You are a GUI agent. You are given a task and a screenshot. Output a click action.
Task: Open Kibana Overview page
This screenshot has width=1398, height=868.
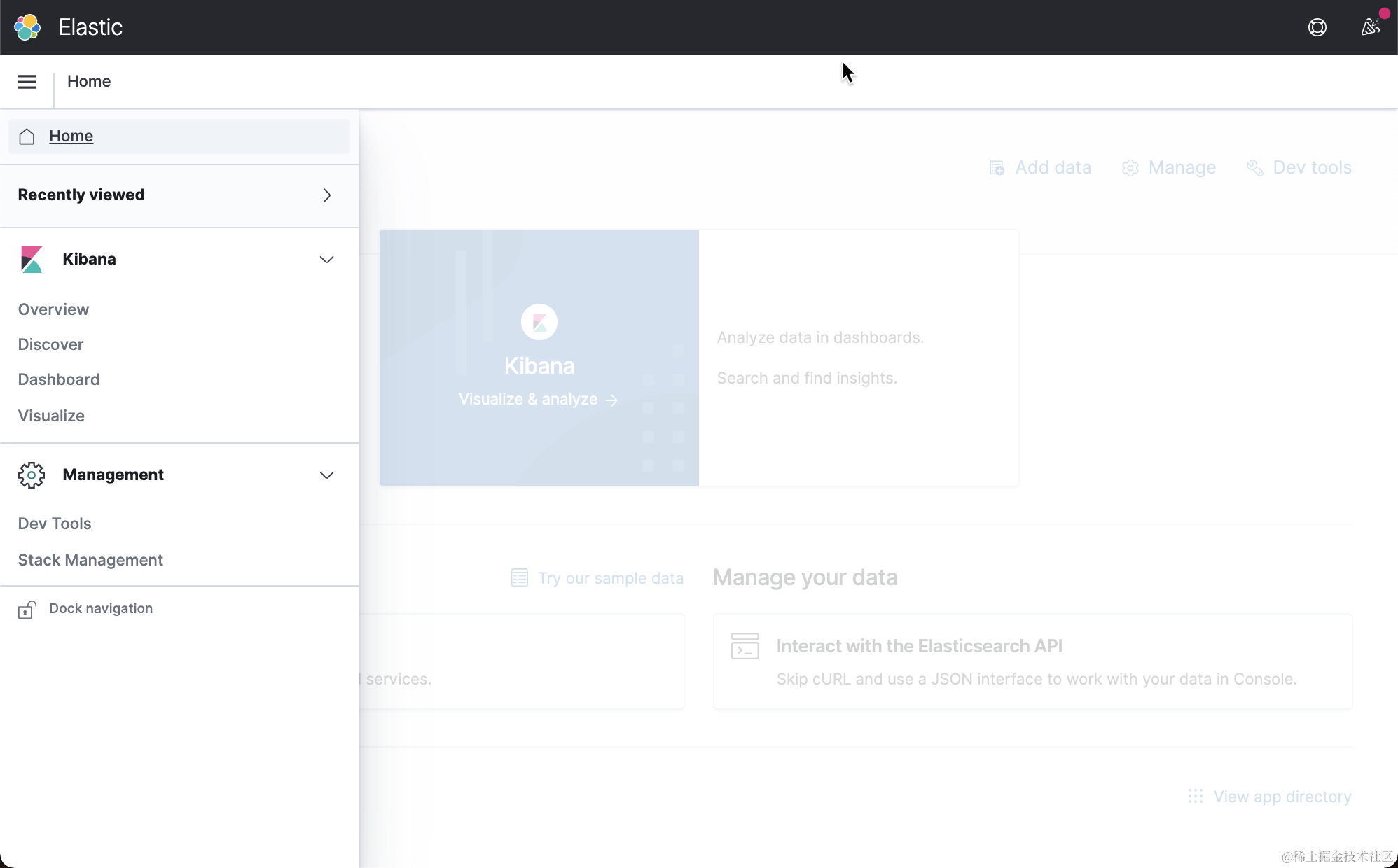click(53, 309)
